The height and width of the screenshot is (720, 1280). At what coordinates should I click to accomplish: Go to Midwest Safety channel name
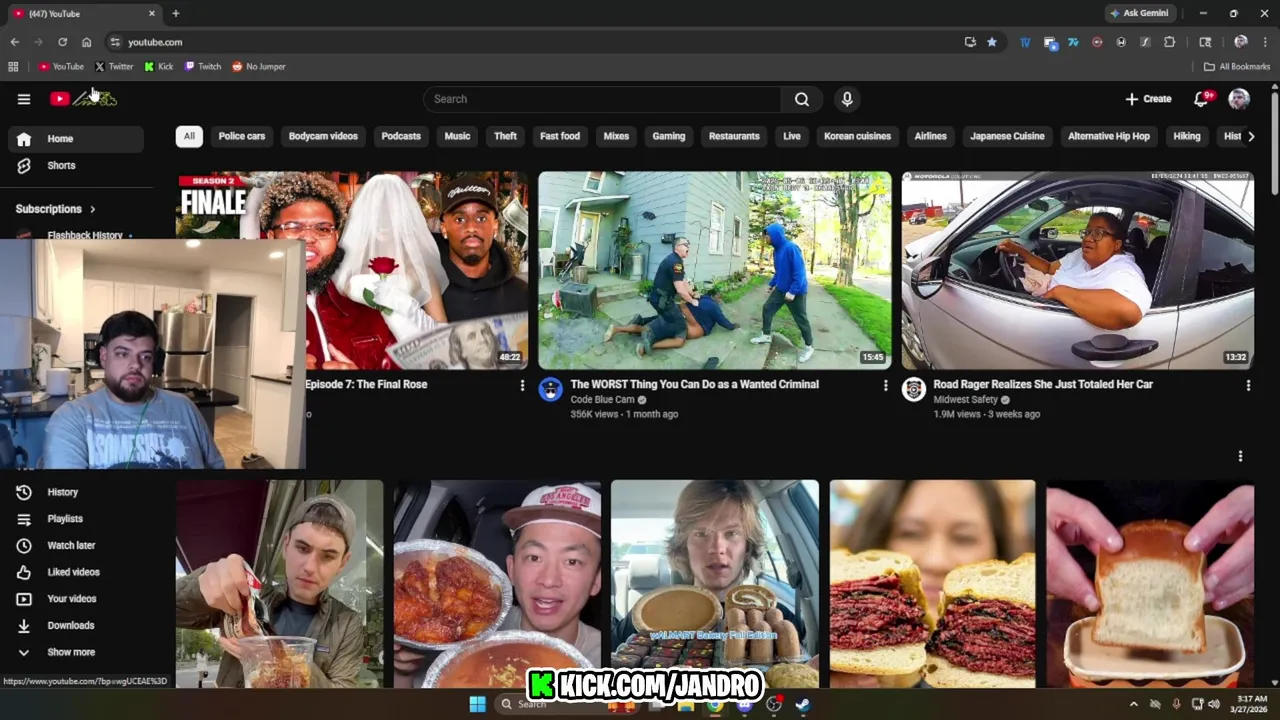click(x=965, y=400)
